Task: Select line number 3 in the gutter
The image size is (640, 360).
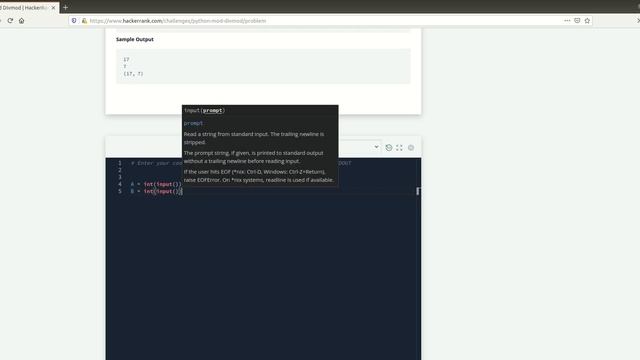Action: pyautogui.click(x=120, y=177)
